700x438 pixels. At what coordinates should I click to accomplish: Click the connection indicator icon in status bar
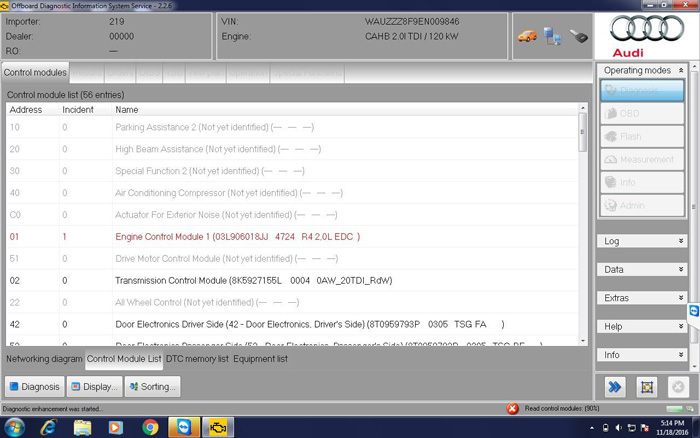pos(690,409)
